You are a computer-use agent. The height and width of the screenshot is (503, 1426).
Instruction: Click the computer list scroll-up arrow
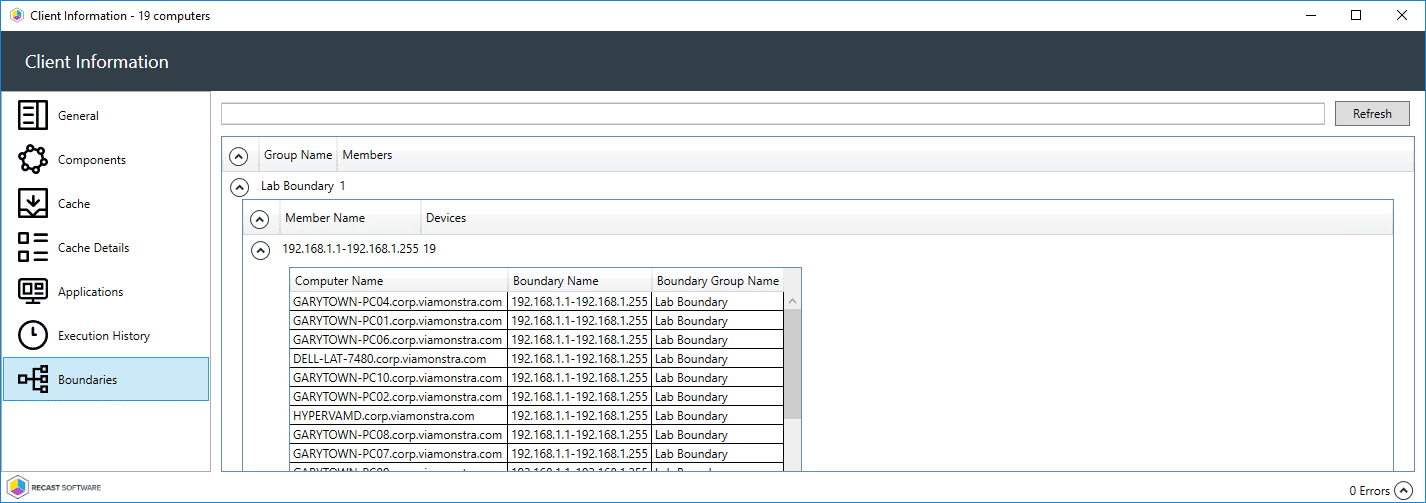[x=792, y=300]
